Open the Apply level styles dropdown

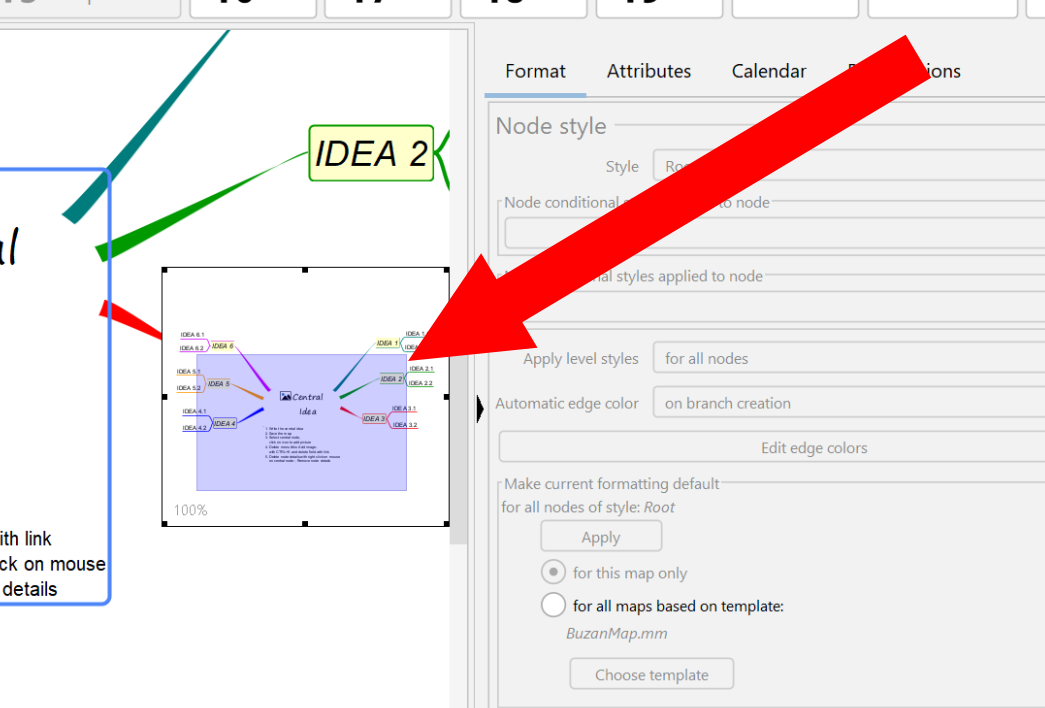848,359
